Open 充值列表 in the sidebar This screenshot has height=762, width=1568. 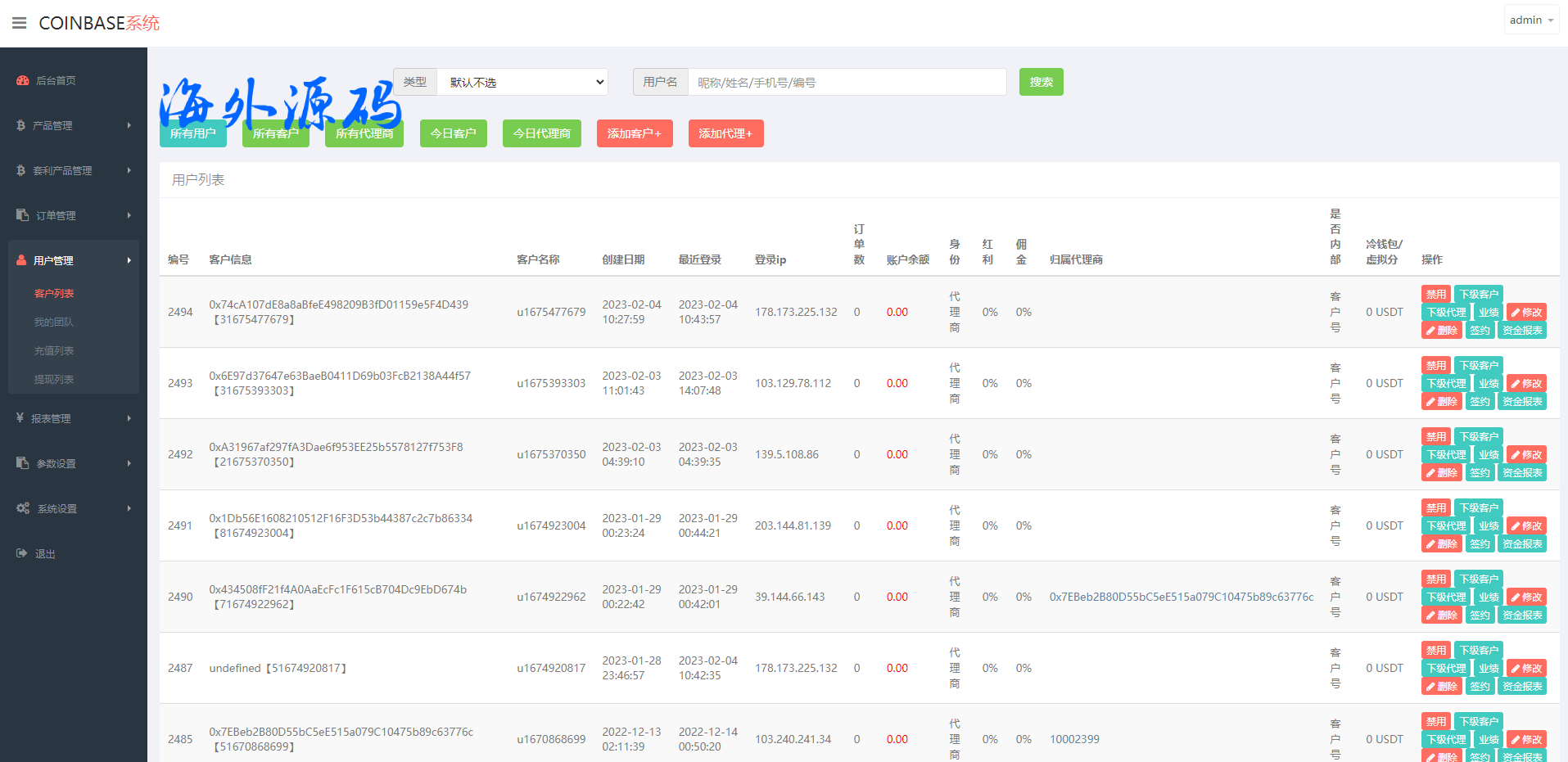pos(54,350)
